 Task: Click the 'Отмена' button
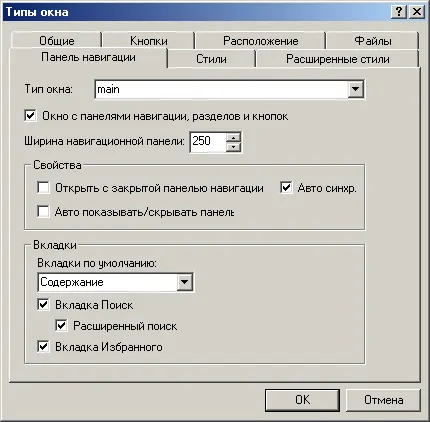(x=383, y=400)
